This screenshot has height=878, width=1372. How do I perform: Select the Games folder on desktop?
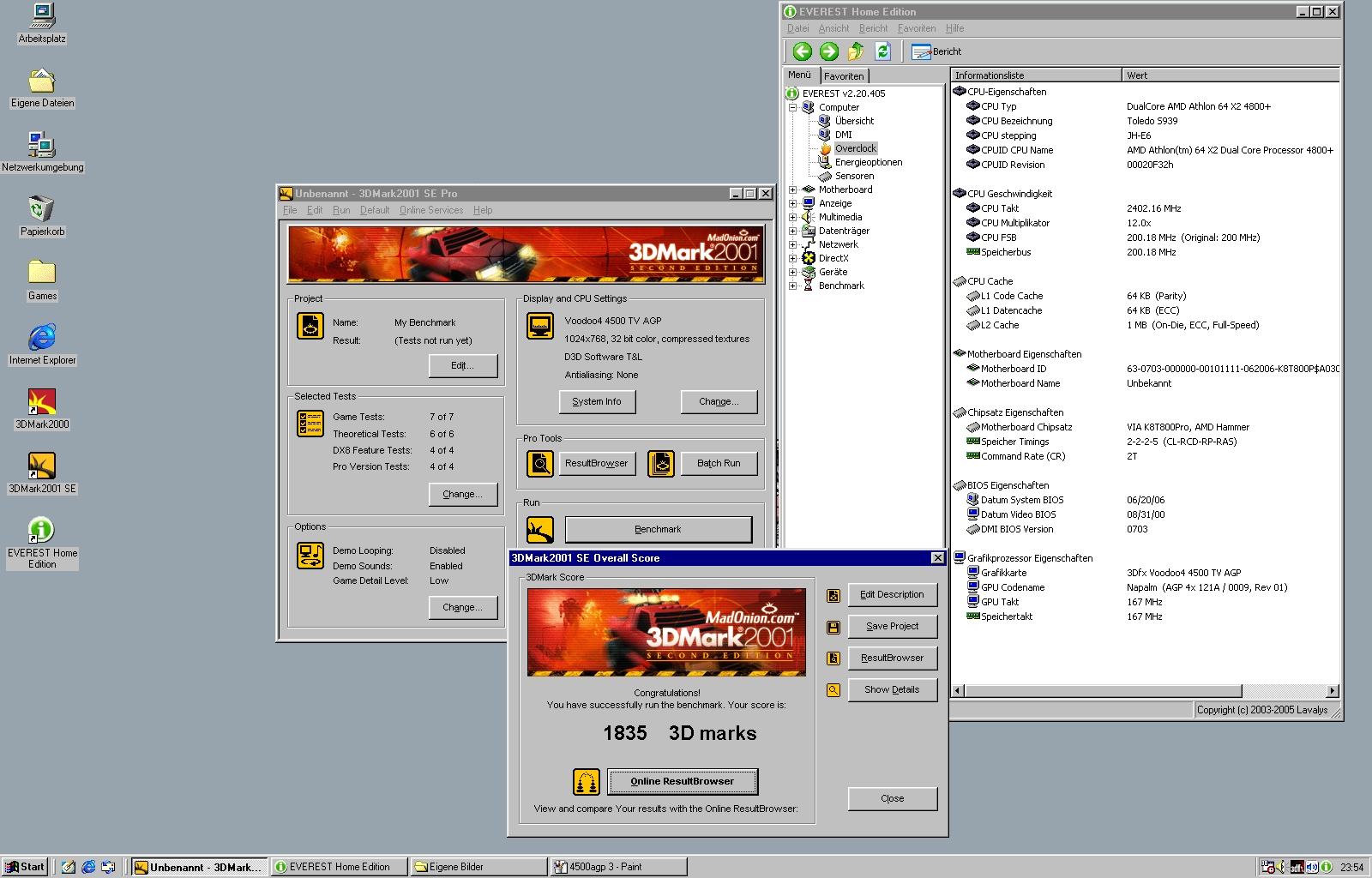[42, 281]
